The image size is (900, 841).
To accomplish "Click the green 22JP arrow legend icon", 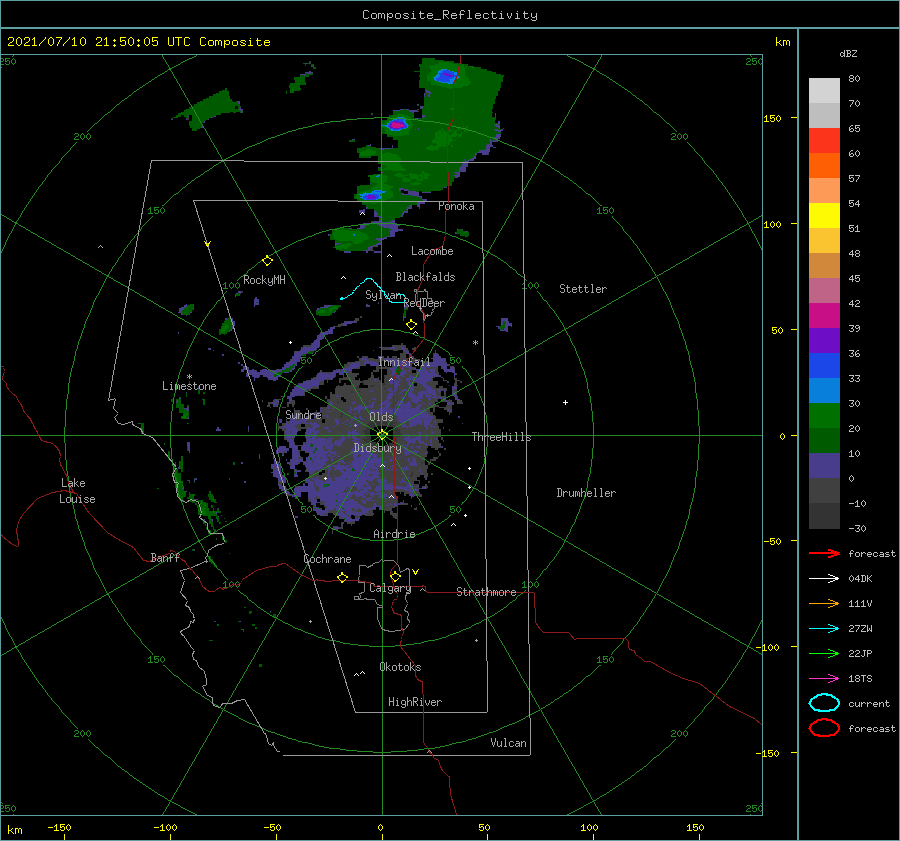I will [x=824, y=653].
